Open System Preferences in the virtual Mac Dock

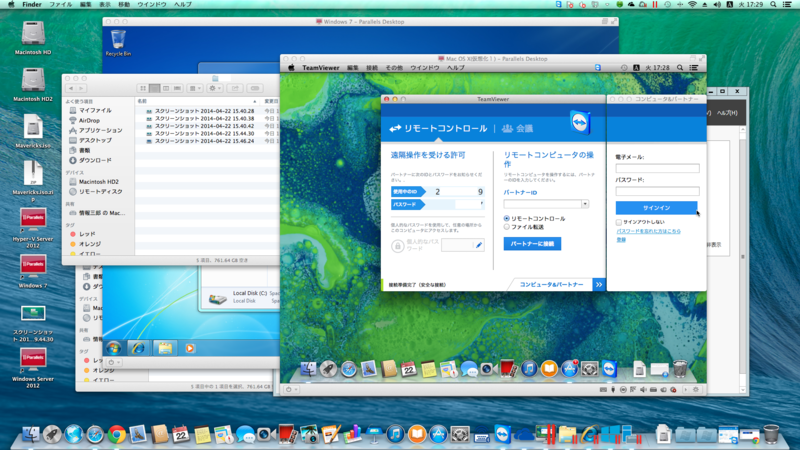click(x=589, y=369)
